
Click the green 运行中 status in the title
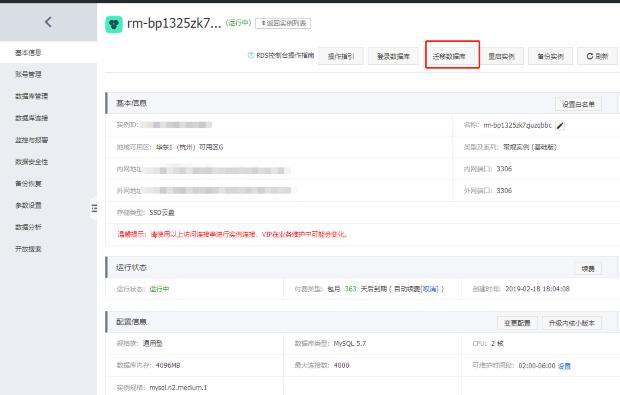click(x=238, y=23)
